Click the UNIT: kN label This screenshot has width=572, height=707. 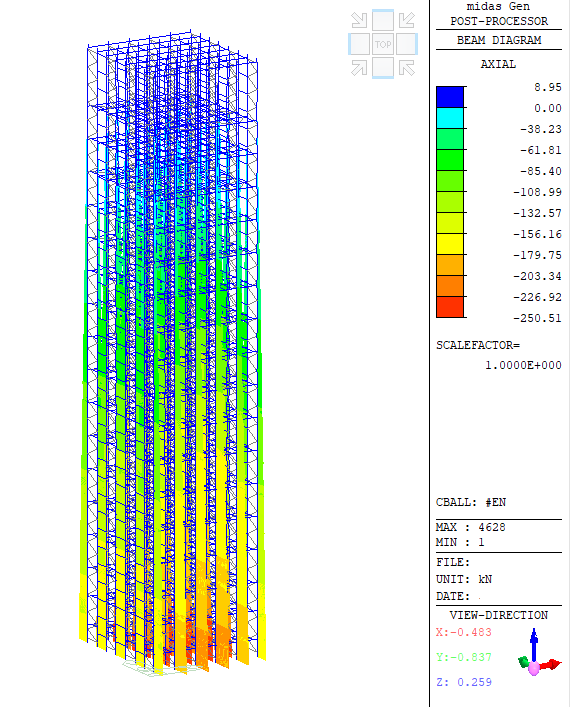tap(464, 579)
